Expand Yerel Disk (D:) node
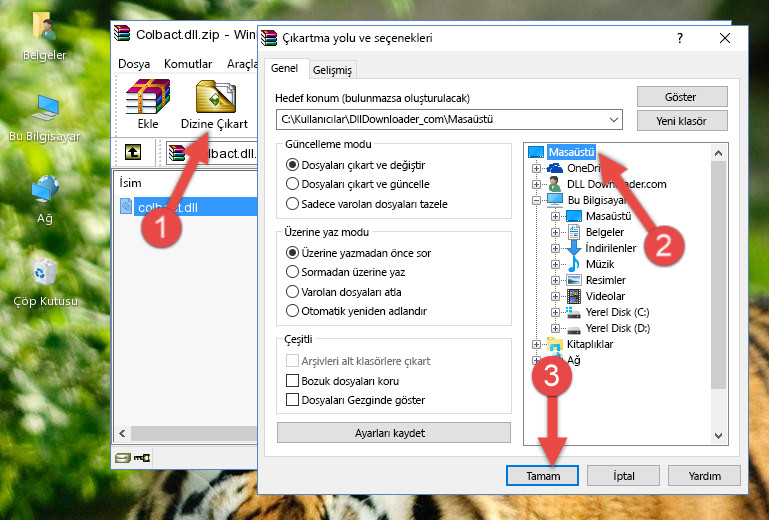This screenshot has width=769, height=520. (555, 328)
